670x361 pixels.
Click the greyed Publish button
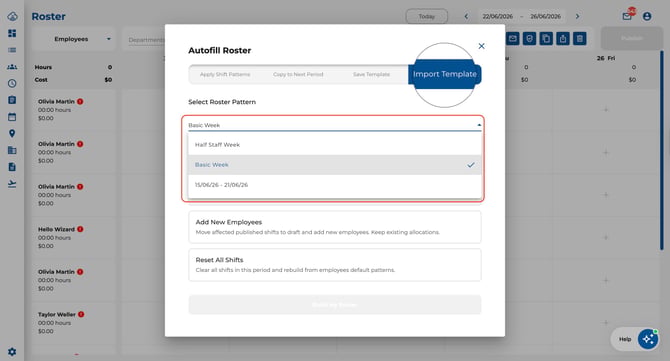[x=632, y=38]
